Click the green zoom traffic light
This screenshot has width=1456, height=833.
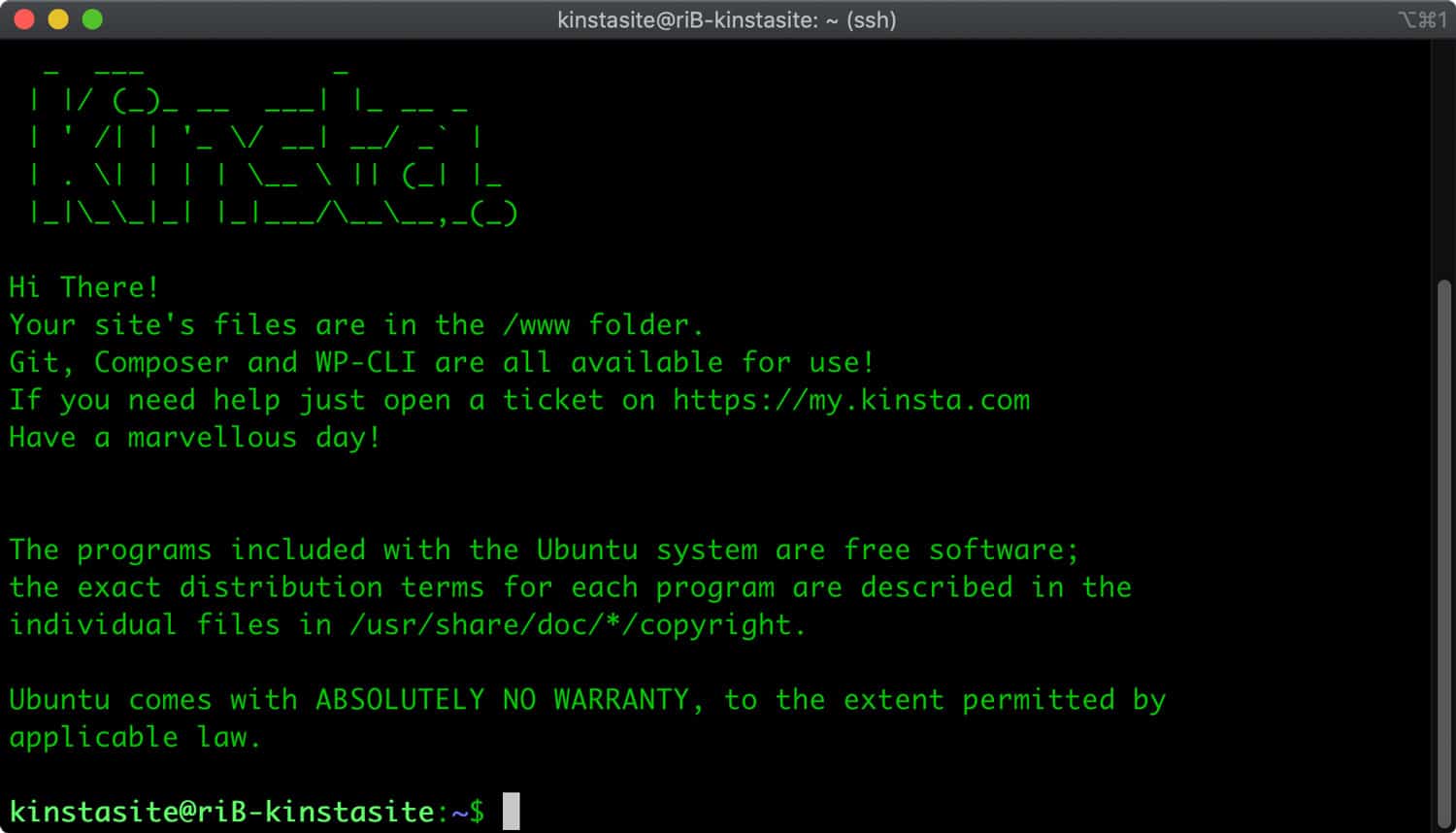(93, 17)
